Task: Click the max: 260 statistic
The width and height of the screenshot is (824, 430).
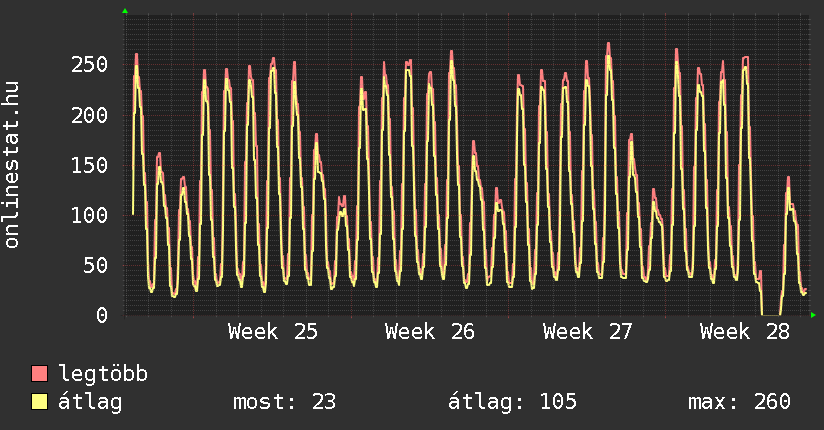Action: coord(739,402)
